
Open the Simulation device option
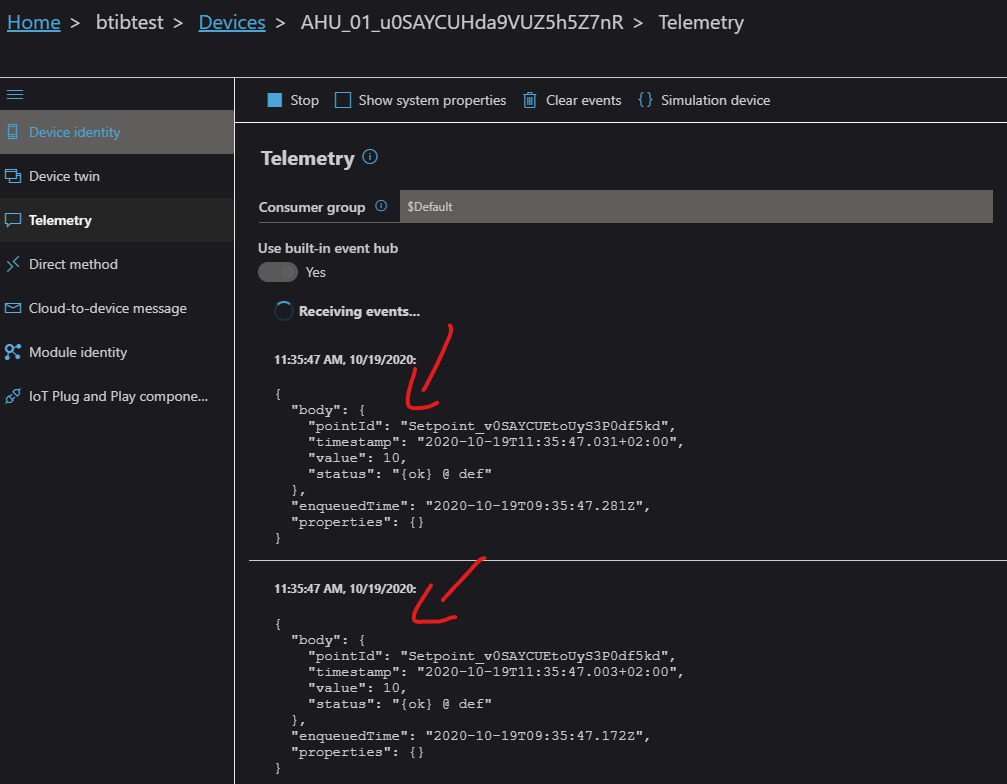pos(704,100)
